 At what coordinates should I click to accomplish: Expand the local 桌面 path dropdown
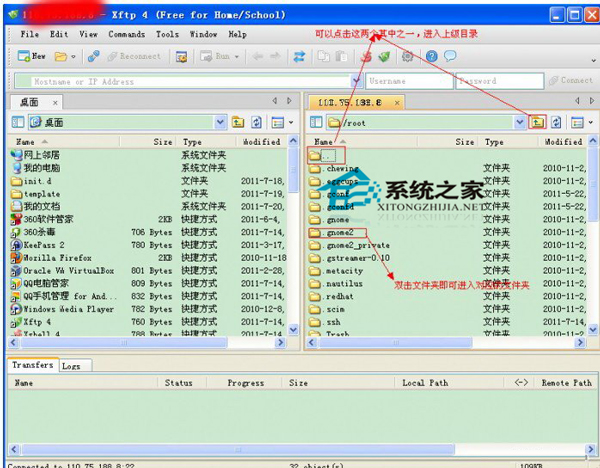tap(220, 122)
